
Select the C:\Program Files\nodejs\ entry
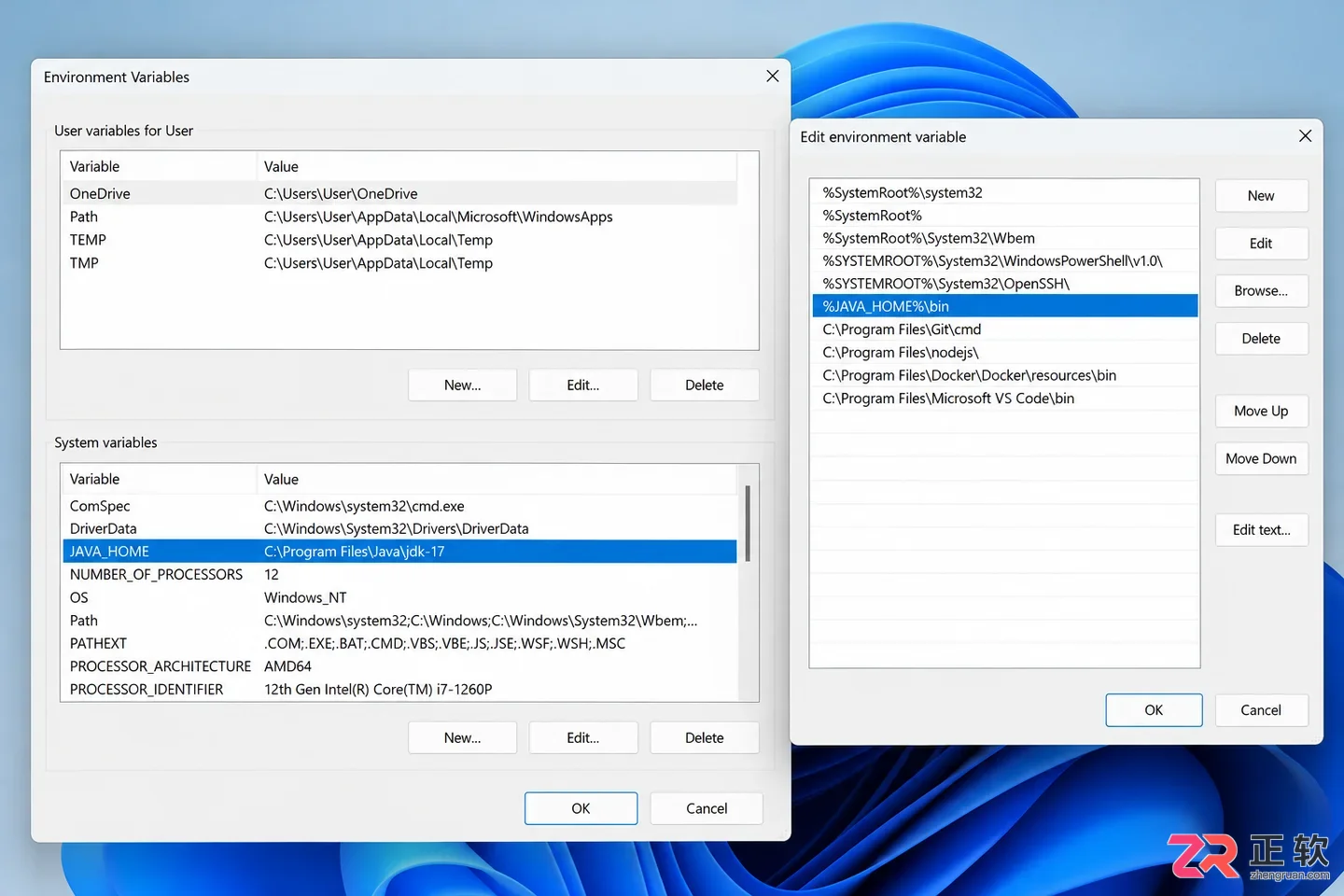tap(1004, 352)
